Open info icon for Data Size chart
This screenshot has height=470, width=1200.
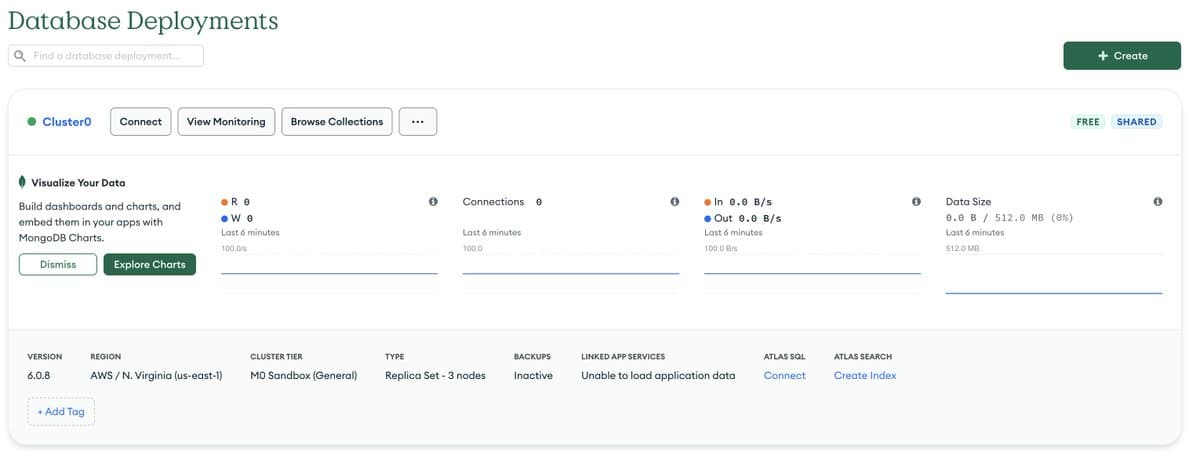[x=1158, y=202]
